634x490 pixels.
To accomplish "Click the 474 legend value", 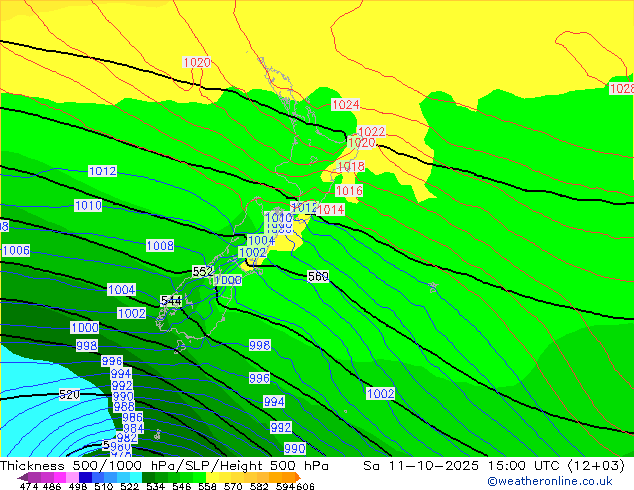I will pos(29,486).
